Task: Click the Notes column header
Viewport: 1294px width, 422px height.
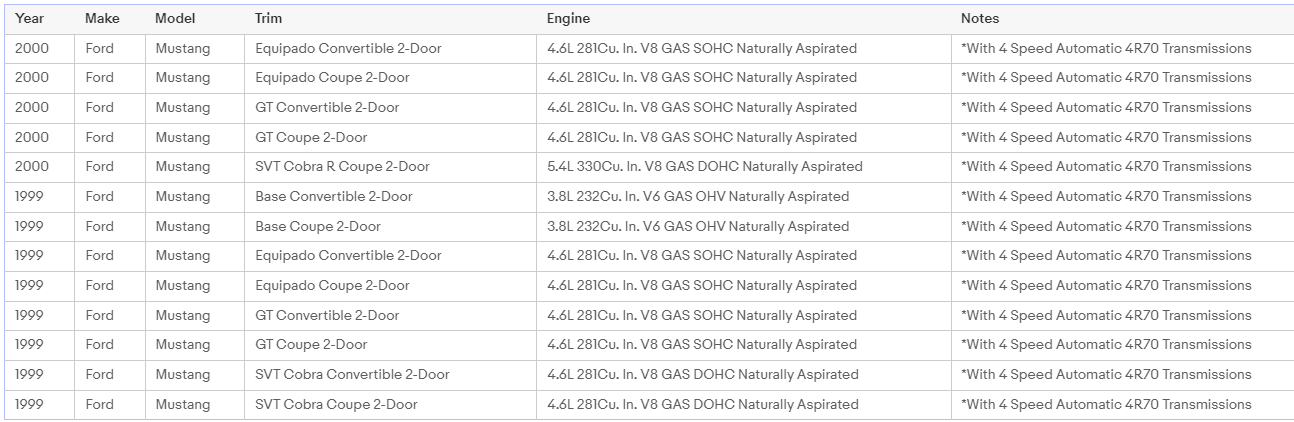Action: (980, 18)
